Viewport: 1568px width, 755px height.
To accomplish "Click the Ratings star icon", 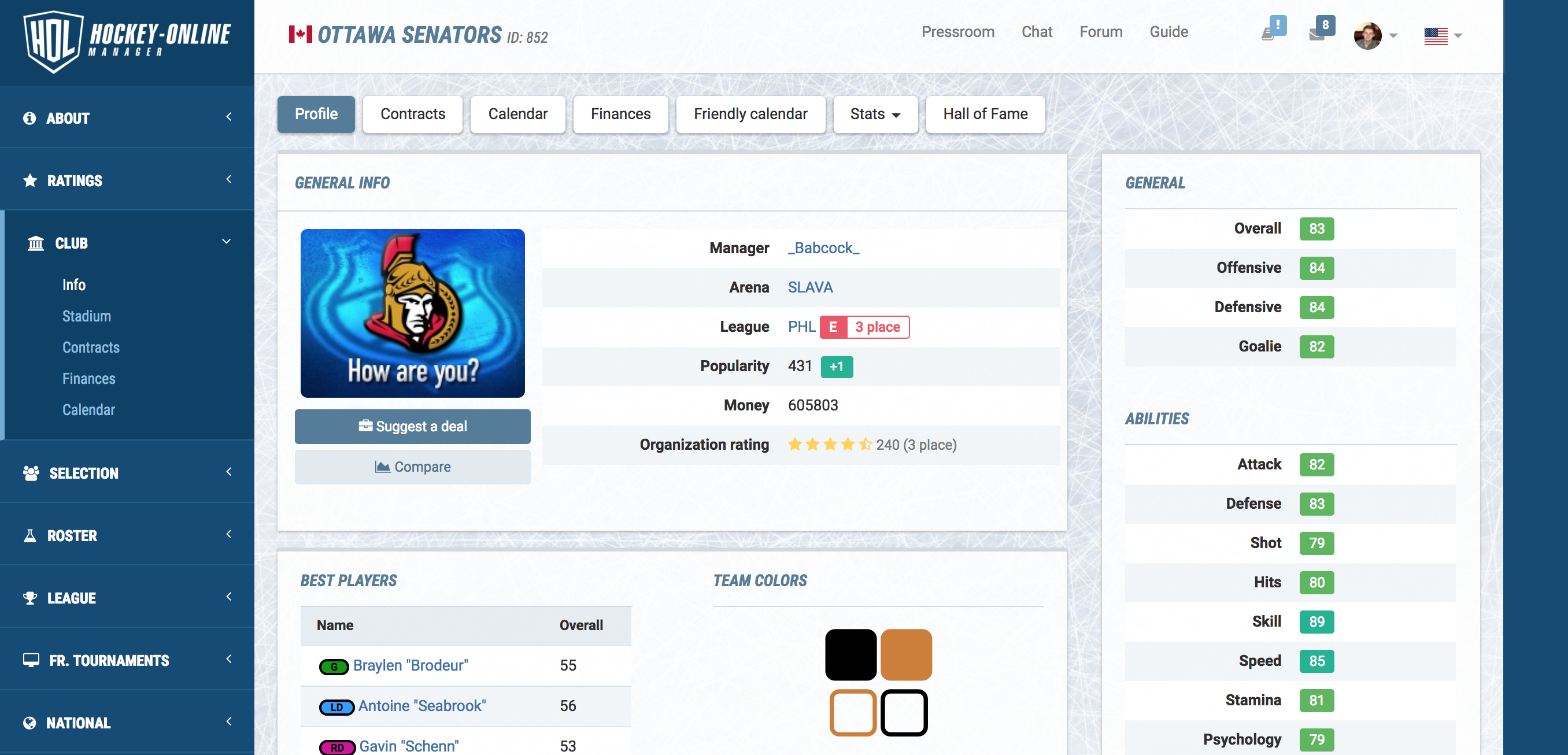I will (30, 181).
